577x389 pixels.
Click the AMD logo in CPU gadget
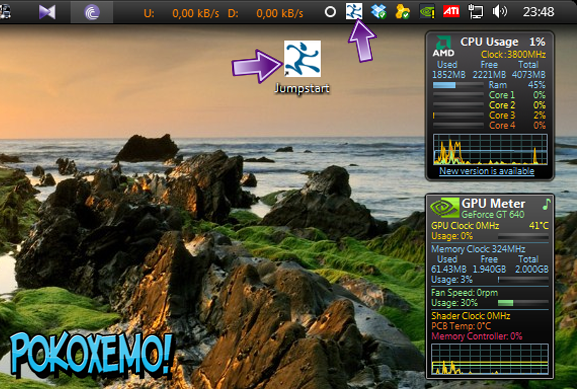443,46
